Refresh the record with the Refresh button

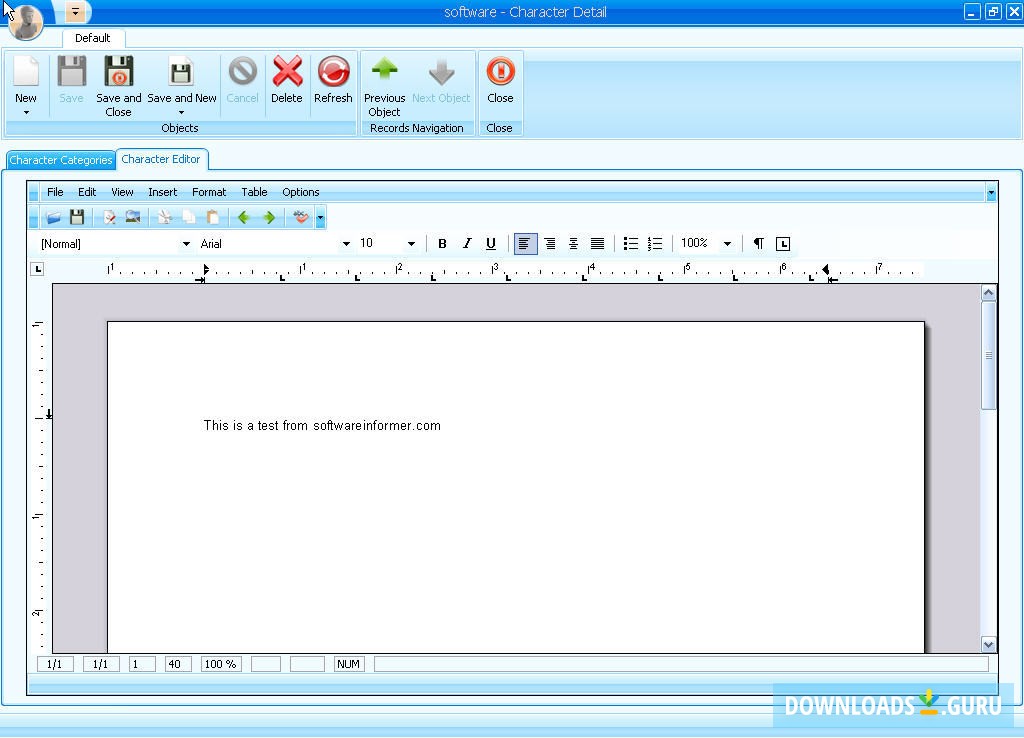(x=333, y=80)
